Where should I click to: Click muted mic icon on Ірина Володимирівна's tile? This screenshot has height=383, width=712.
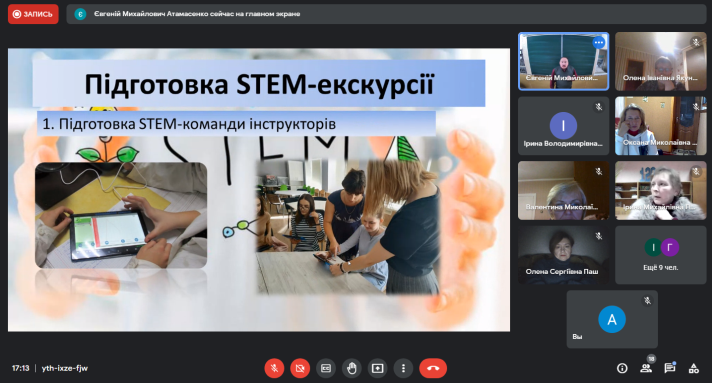click(x=598, y=107)
